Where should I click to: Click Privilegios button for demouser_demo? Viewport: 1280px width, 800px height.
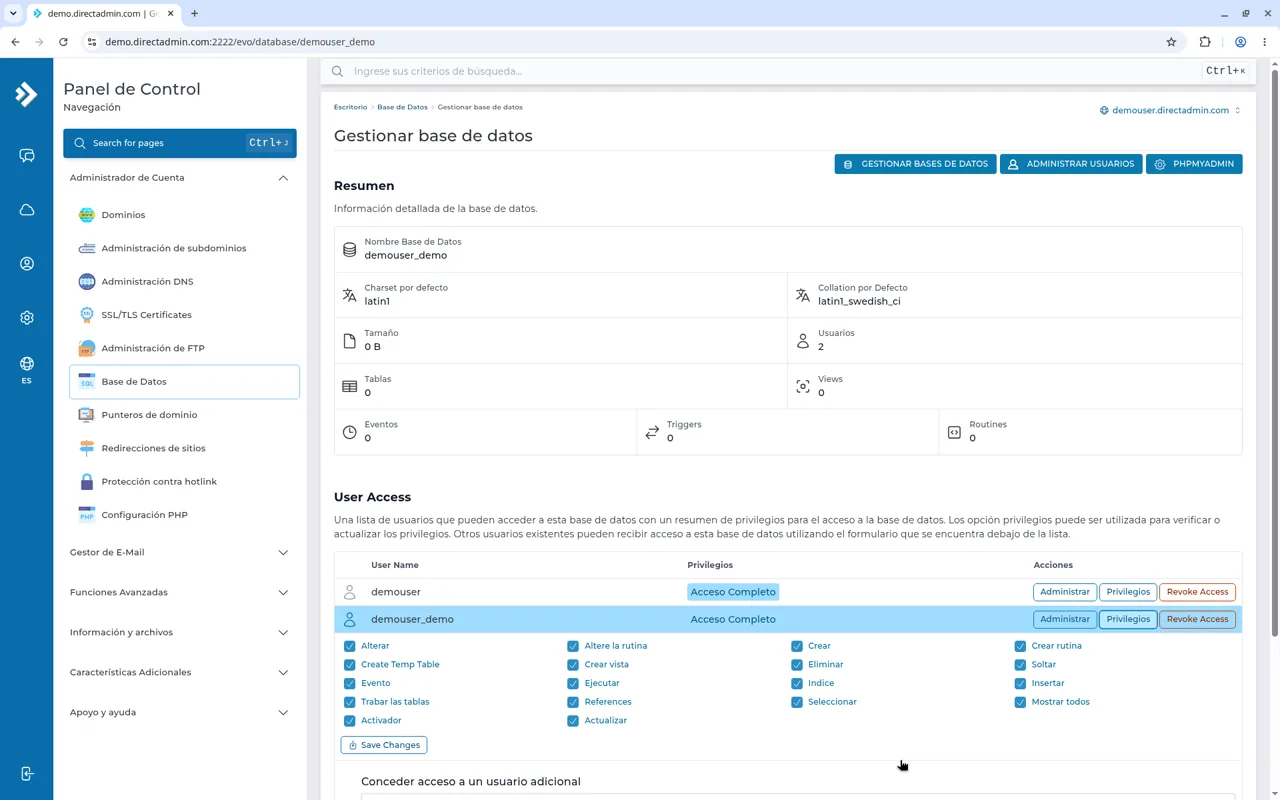click(1128, 619)
